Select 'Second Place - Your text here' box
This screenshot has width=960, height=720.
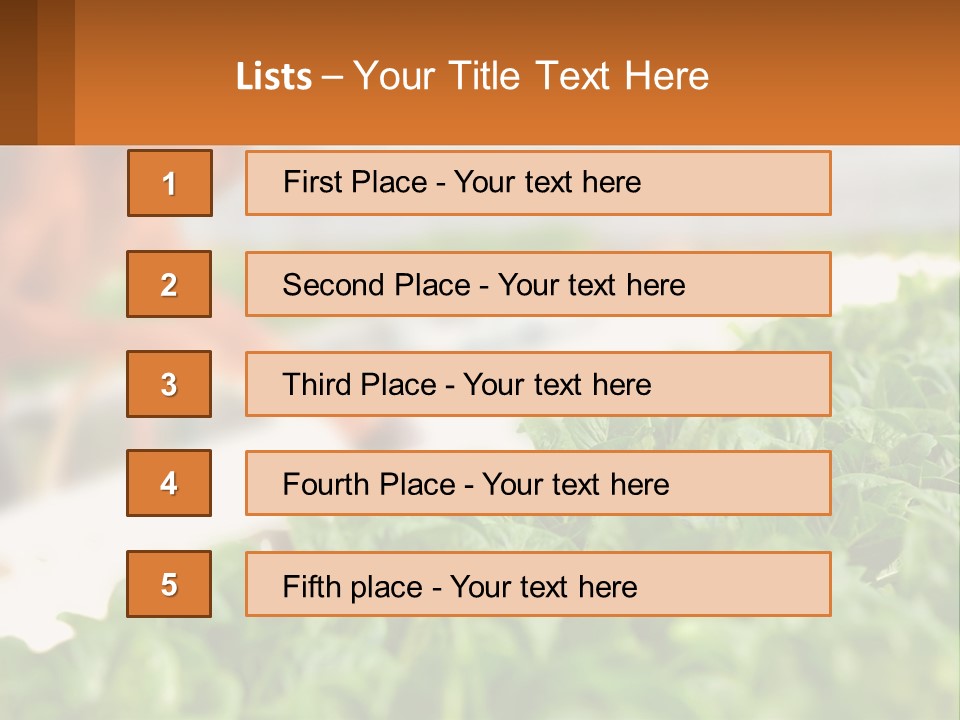click(538, 284)
